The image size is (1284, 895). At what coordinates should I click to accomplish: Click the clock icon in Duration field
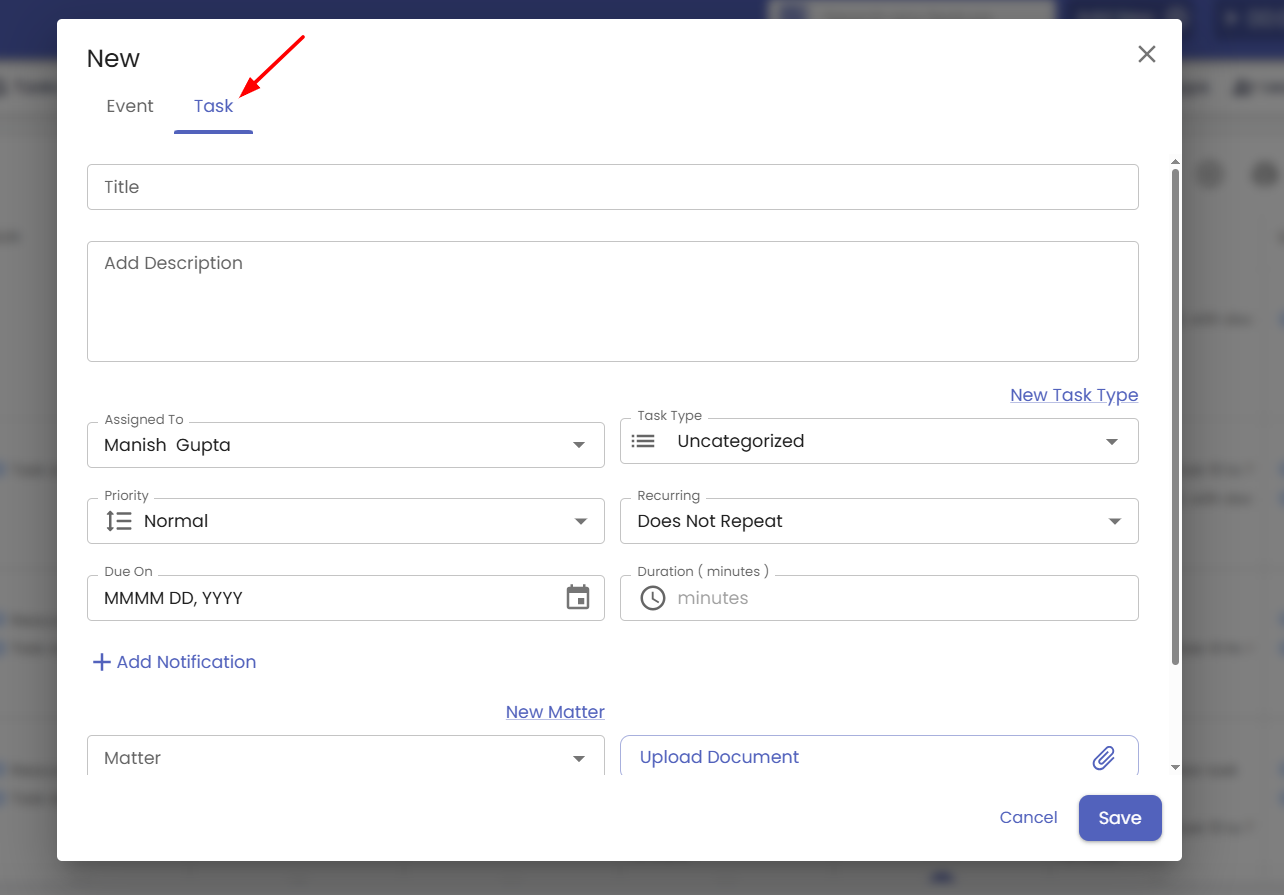coord(653,598)
